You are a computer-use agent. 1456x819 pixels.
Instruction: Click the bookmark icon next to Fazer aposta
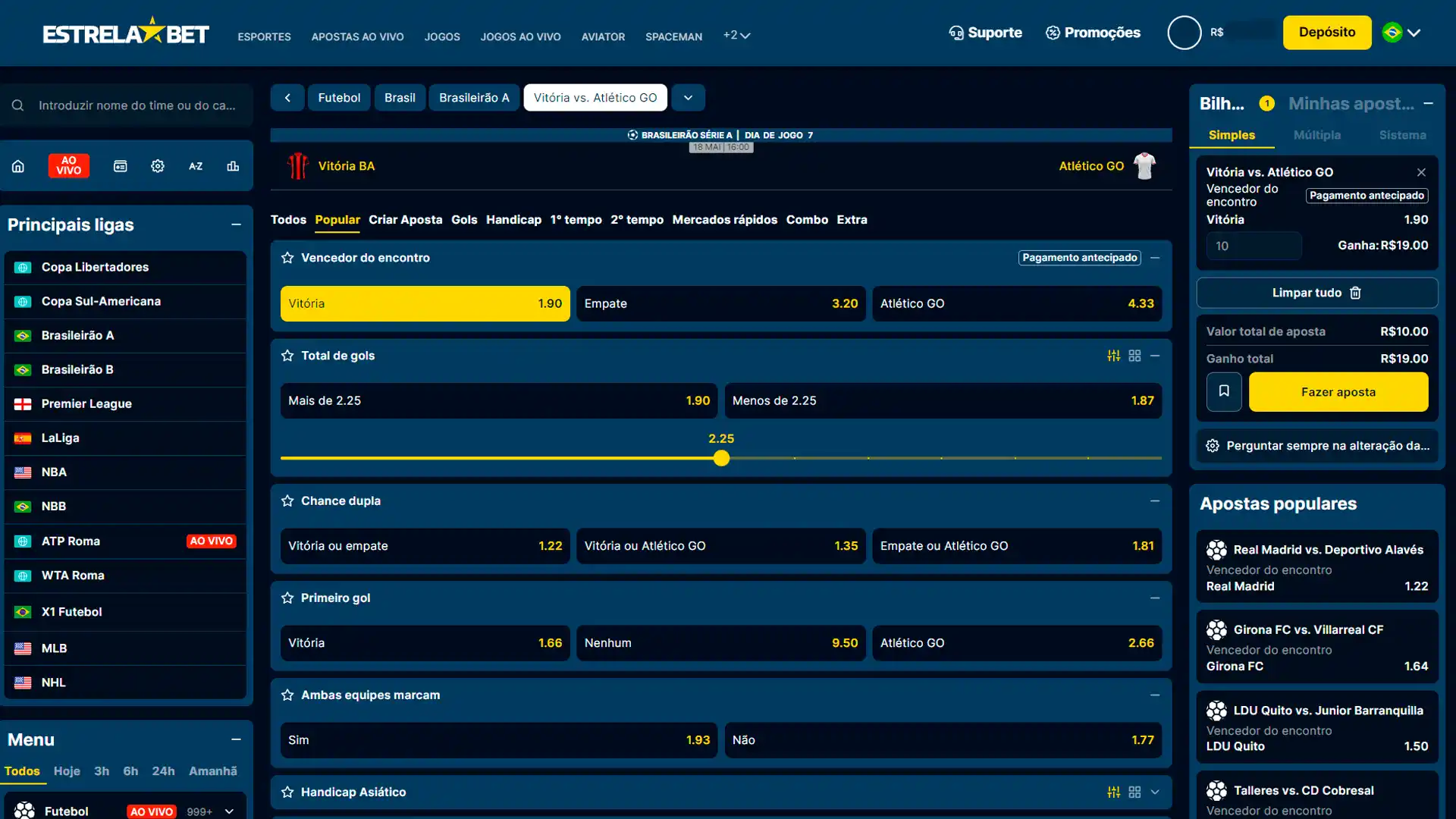[x=1224, y=392]
